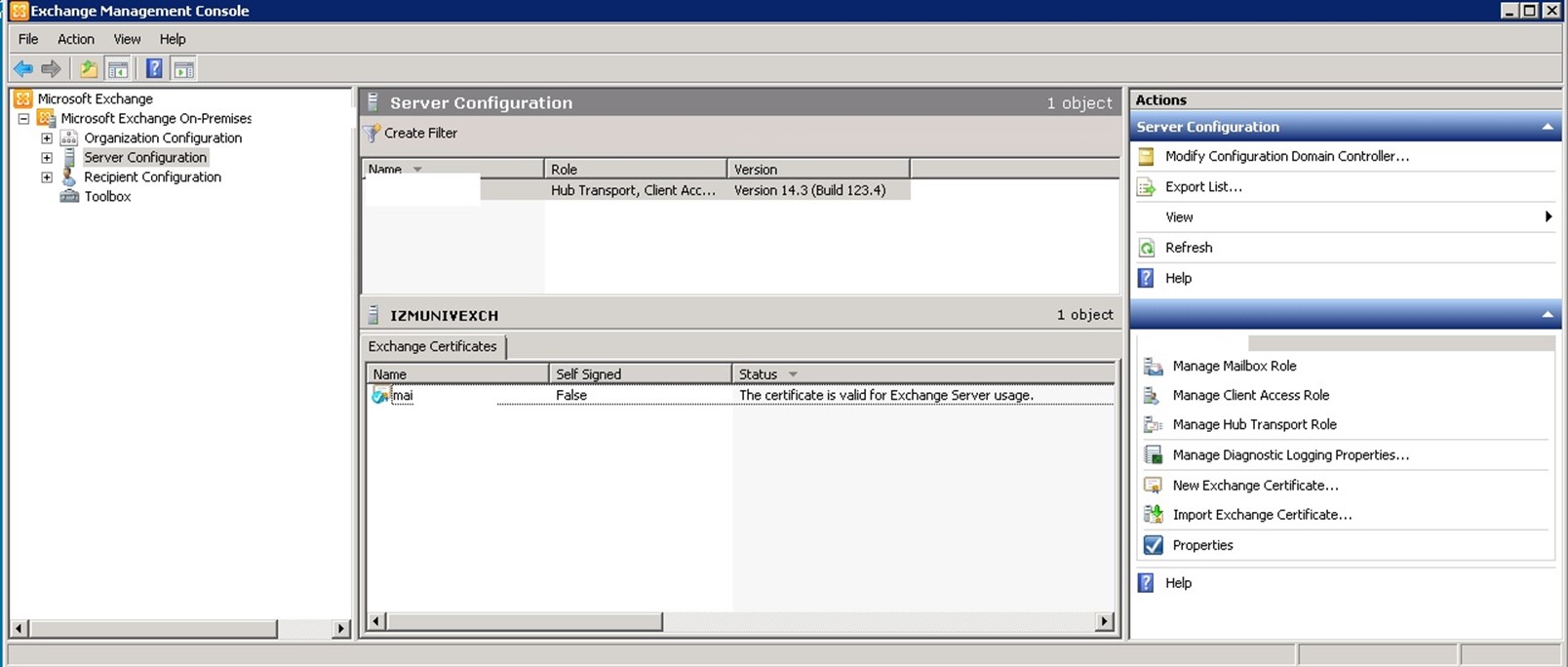This screenshot has height=667, width=1568.
Task: Click the left arrow of certificates scrollbar
Action: point(376,621)
